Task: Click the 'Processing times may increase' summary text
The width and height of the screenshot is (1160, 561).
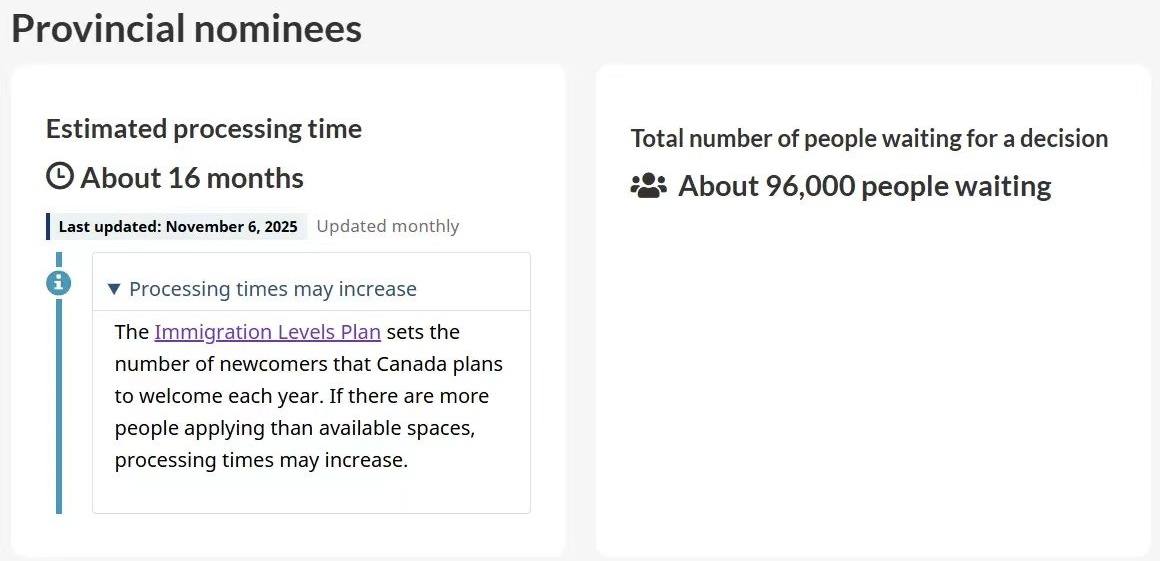Action: coord(272,289)
